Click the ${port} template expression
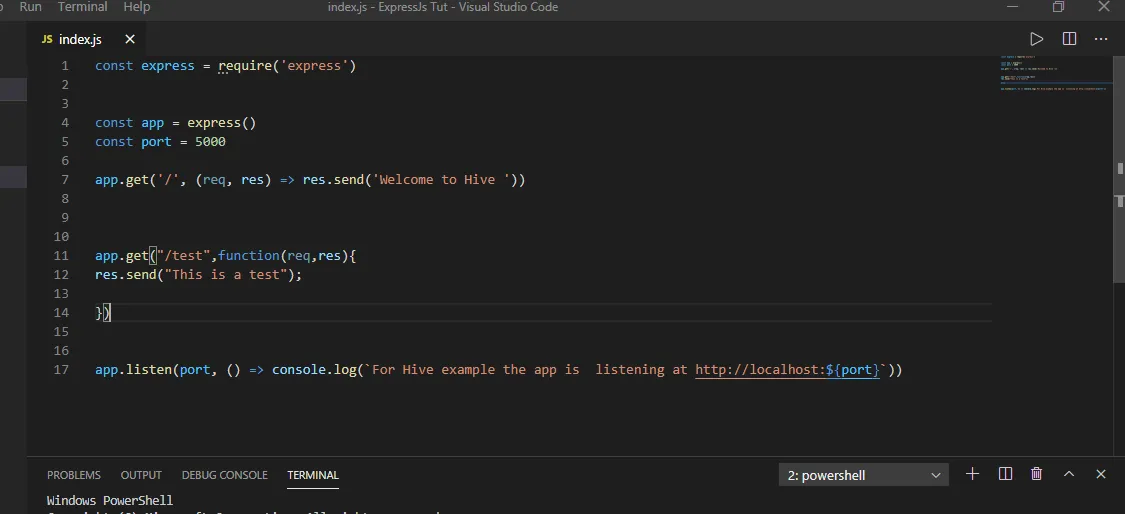This screenshot has width=1125, height=514. (852, 370)
